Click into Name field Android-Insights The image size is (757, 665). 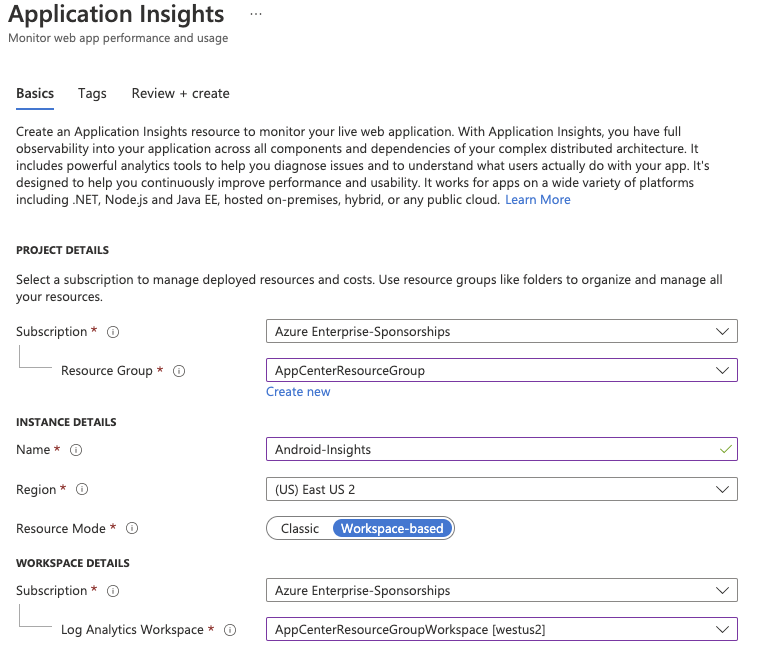(x=502, y=449)
